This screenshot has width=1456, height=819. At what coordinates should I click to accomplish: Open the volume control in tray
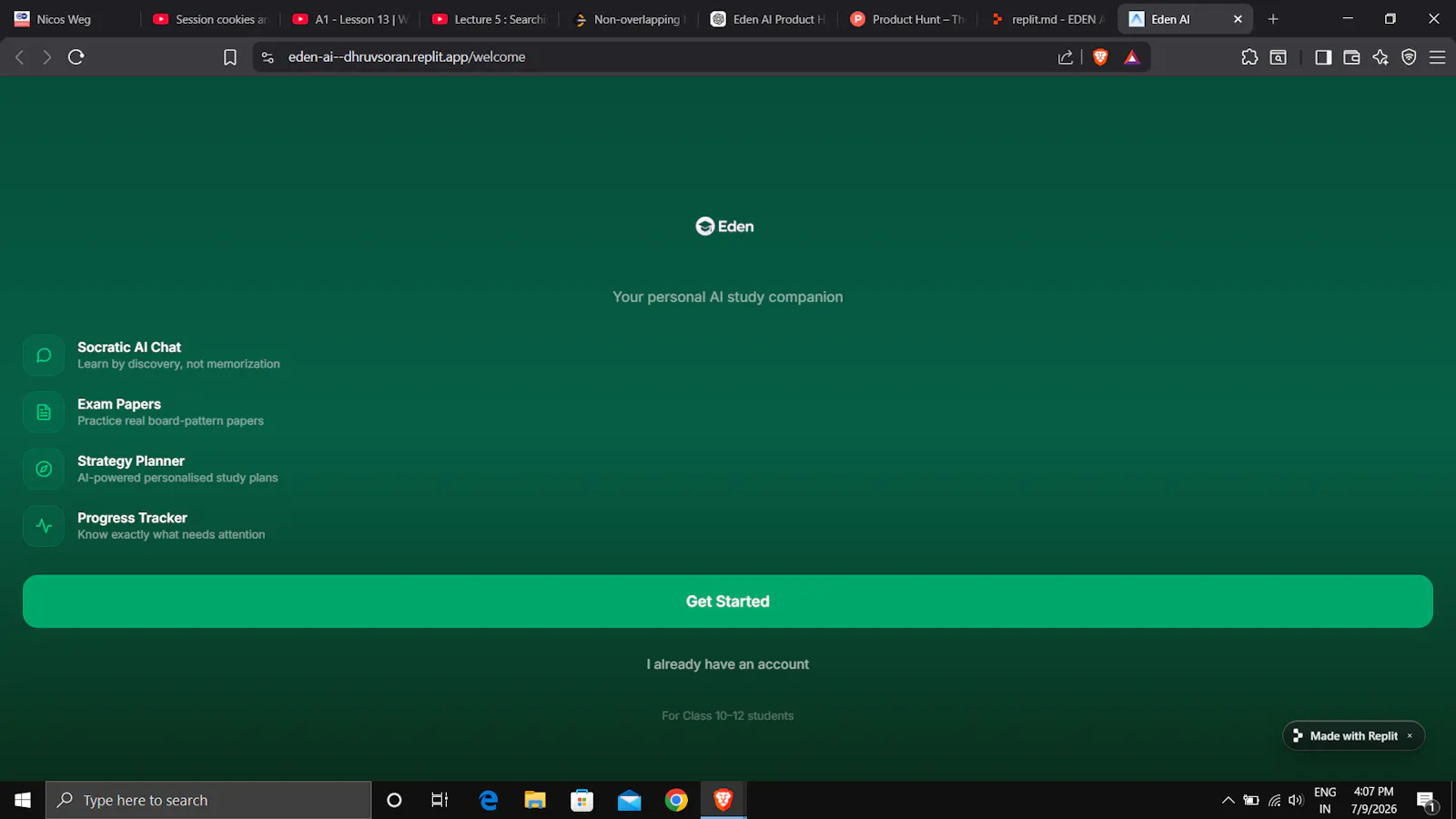pos(1296,800)
